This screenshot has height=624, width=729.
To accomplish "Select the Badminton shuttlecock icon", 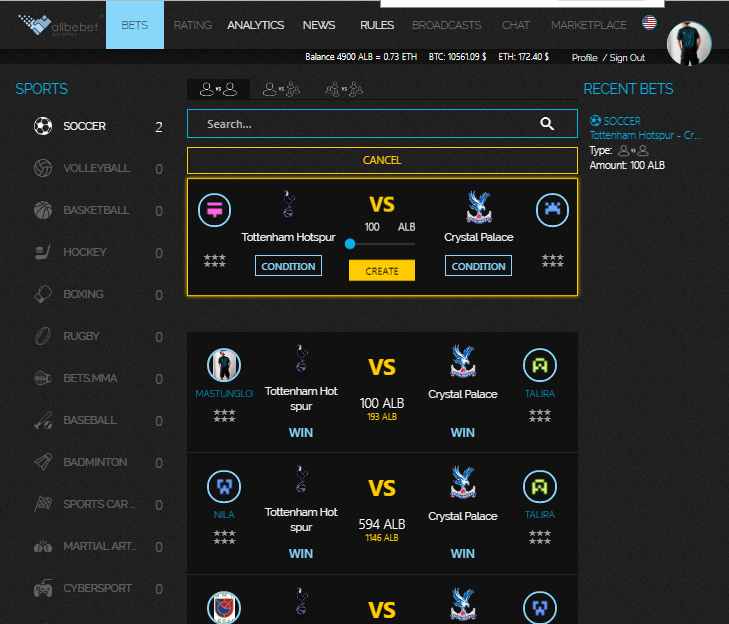I will [x=43, y=462].
